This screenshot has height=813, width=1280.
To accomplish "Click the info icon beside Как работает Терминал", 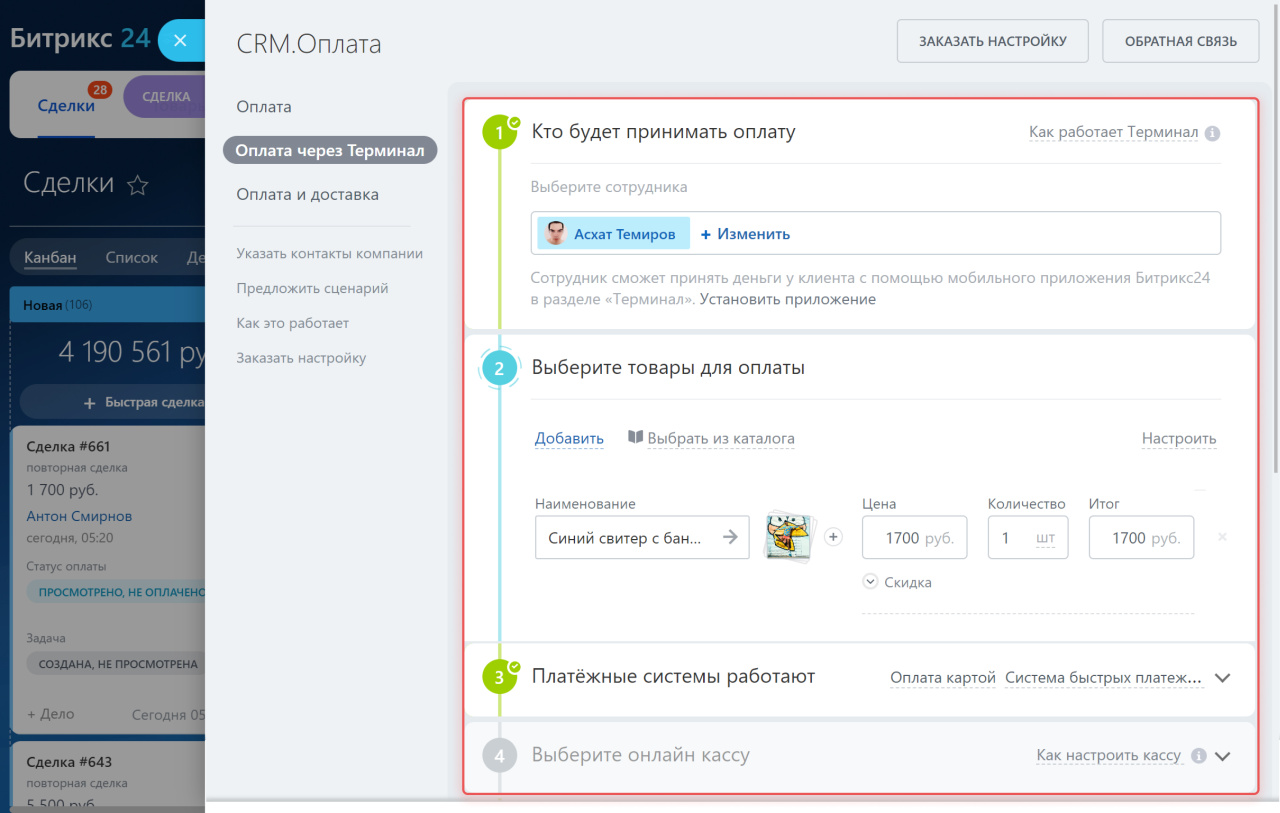I will (1212, 133).
